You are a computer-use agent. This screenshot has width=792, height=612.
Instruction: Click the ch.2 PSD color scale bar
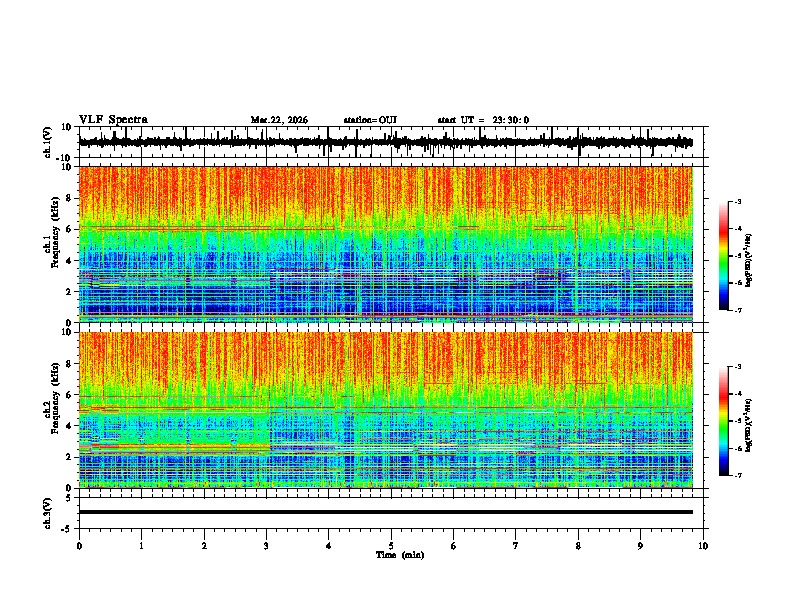pyautogui.click(x=724, y=421)
